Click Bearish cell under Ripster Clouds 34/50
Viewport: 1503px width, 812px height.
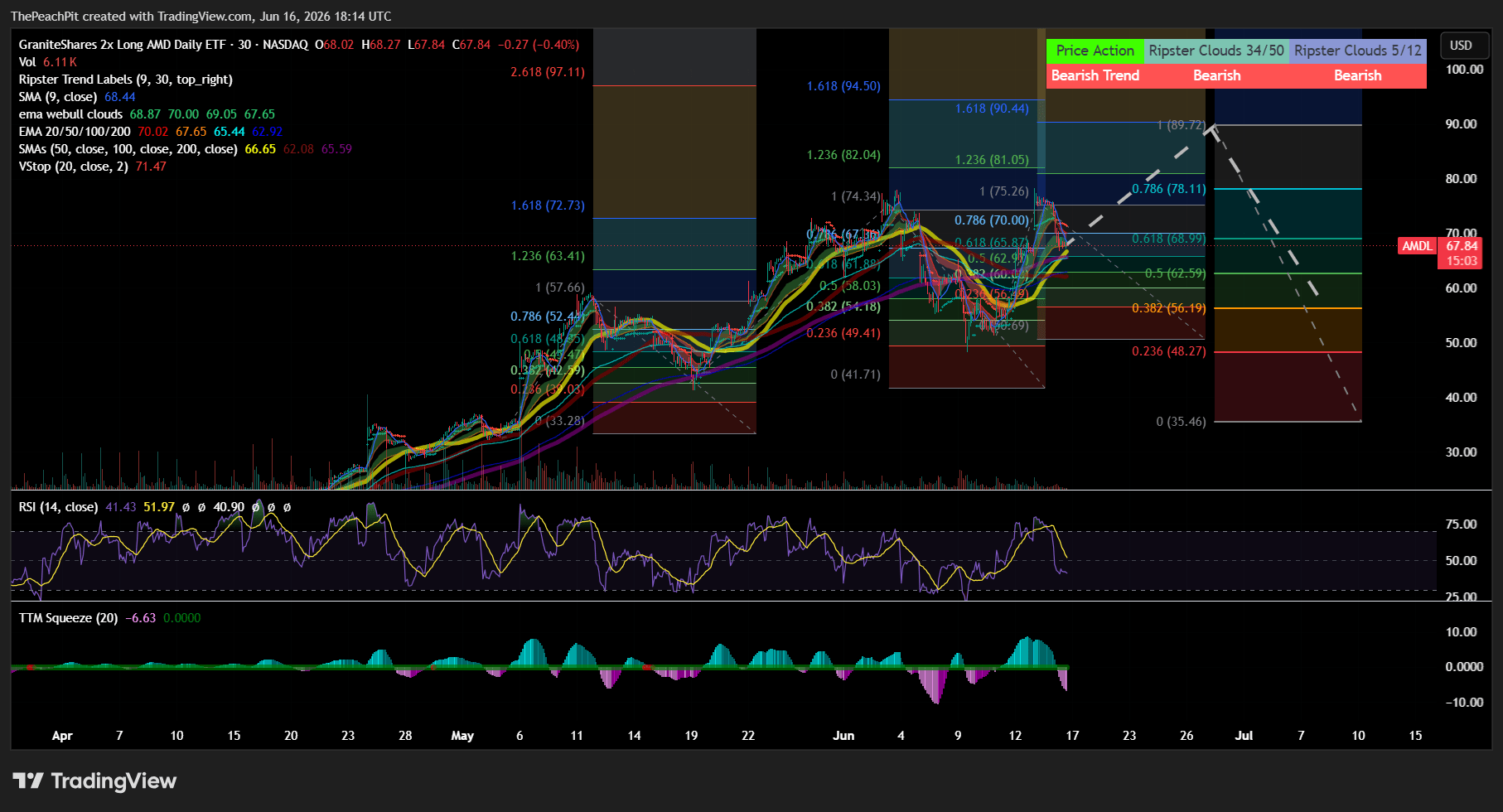click(x=1216, y=75)
